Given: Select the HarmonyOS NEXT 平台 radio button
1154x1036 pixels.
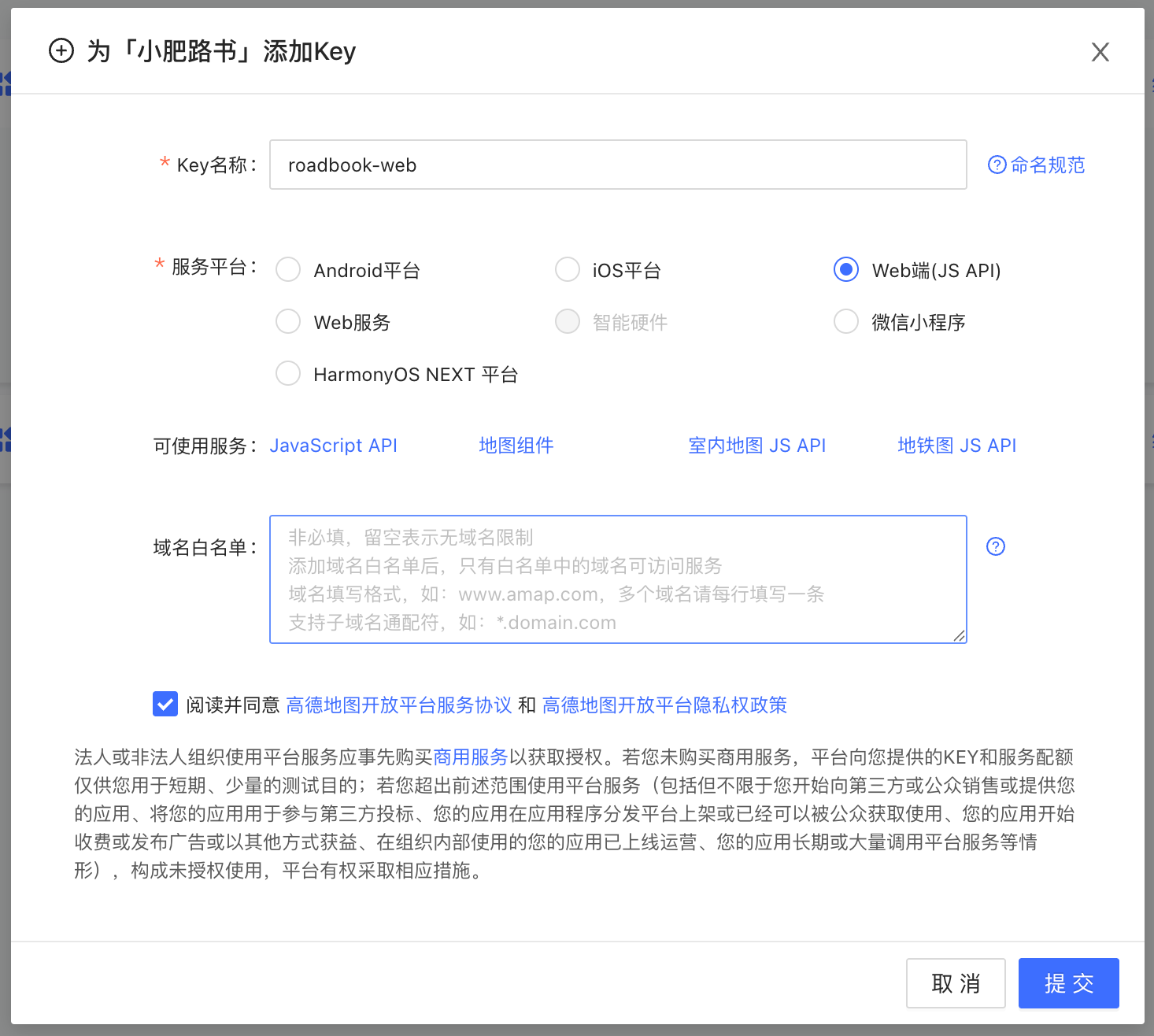Looking at the screenshot, I should coord(288,374).
